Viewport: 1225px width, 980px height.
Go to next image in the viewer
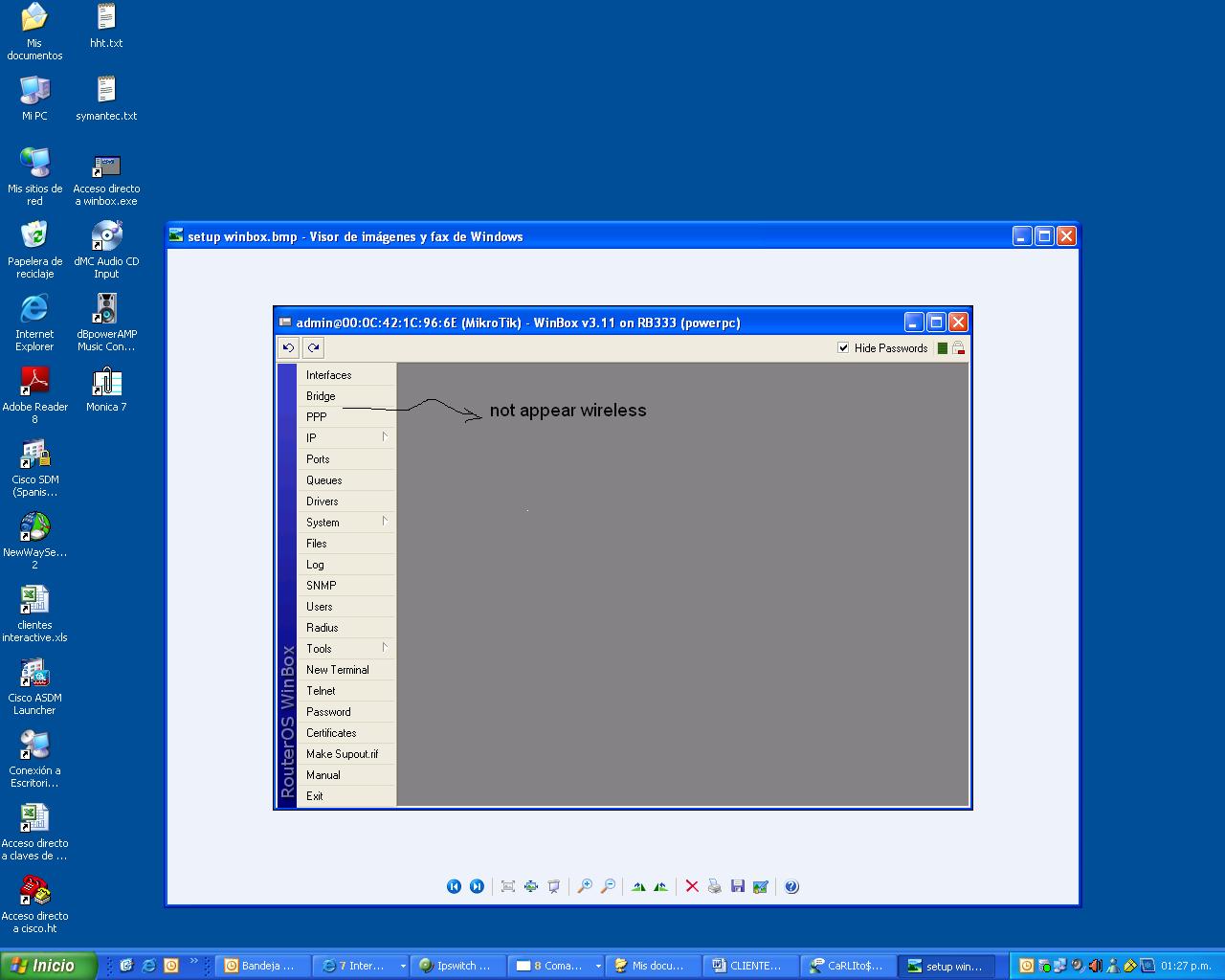tap(477, 886)
